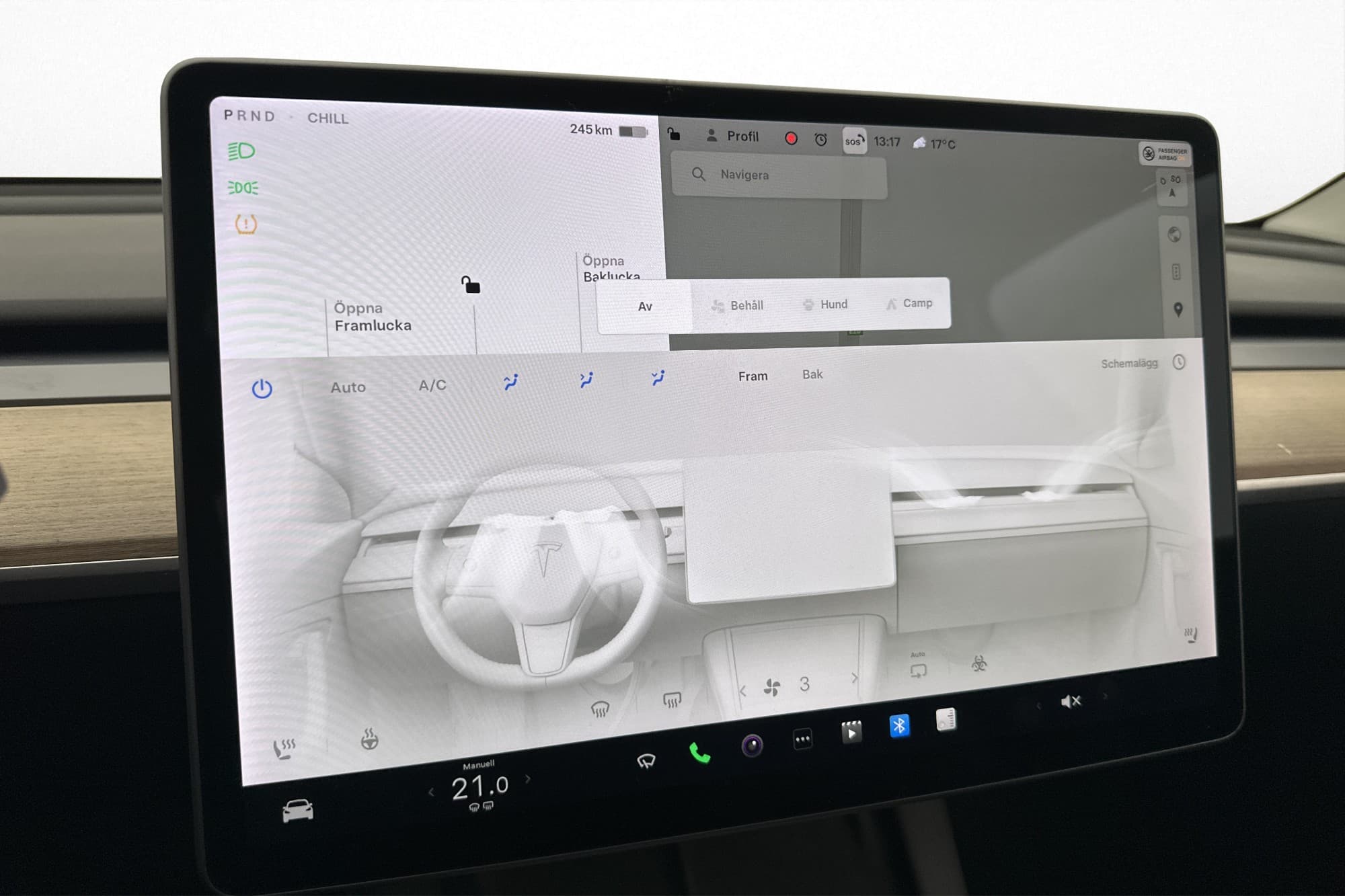This screenshot has width=1345, height=896.
Task: Toggle climate power button
Action: coord(262,389)
